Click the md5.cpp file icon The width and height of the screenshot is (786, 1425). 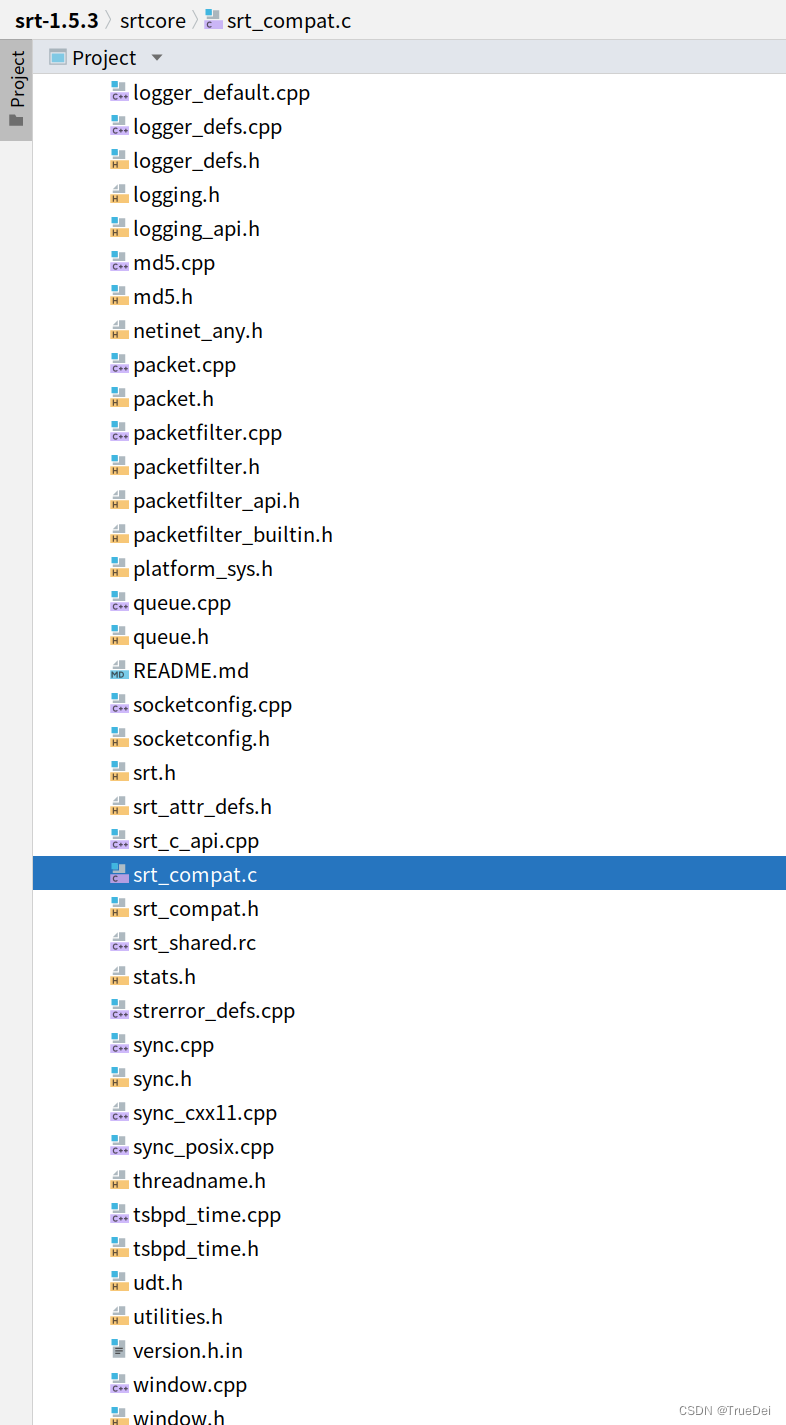pyautogui.click(x=119, y=263)
